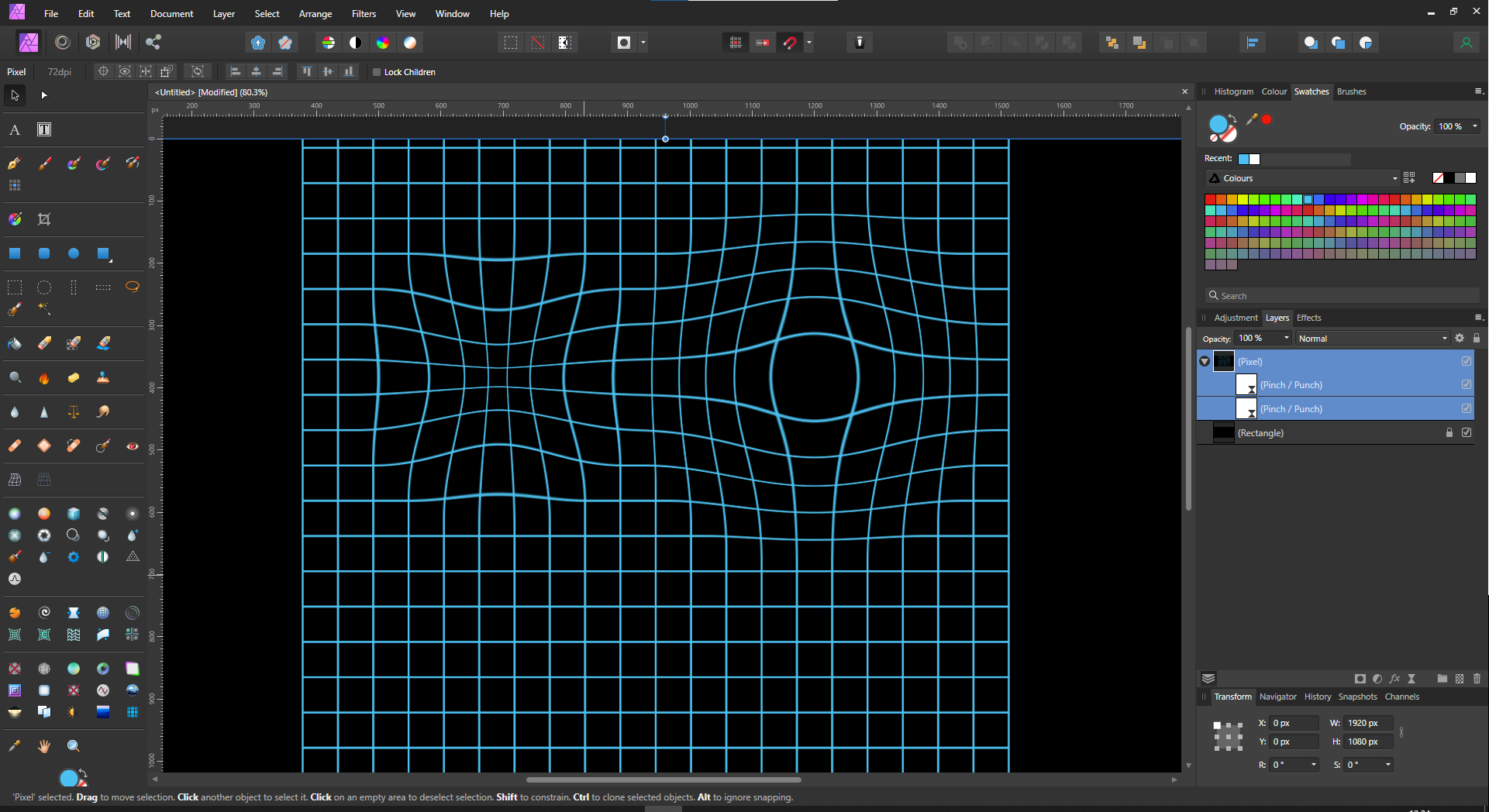Select the Sponge Brush tool
Image resolution: width=1489 pixels, height=812 pixels.
(74, 377)
